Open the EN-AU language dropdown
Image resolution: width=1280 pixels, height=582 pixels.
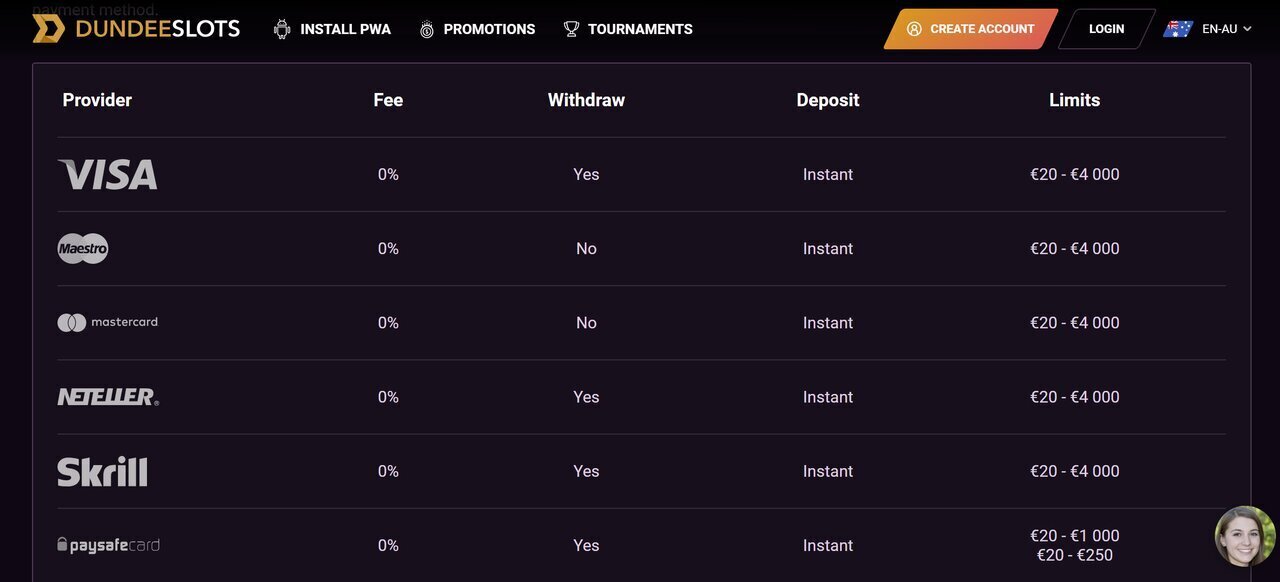[1227, 29]
